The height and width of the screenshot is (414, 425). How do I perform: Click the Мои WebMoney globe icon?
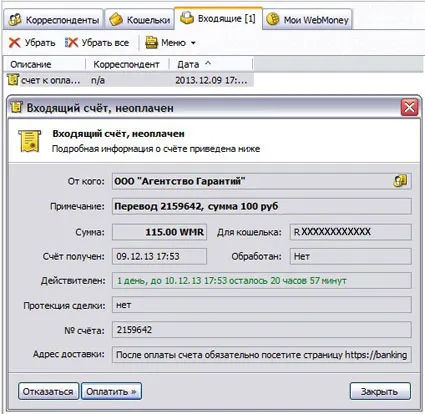pyautogui.click(x=273, y=19)
